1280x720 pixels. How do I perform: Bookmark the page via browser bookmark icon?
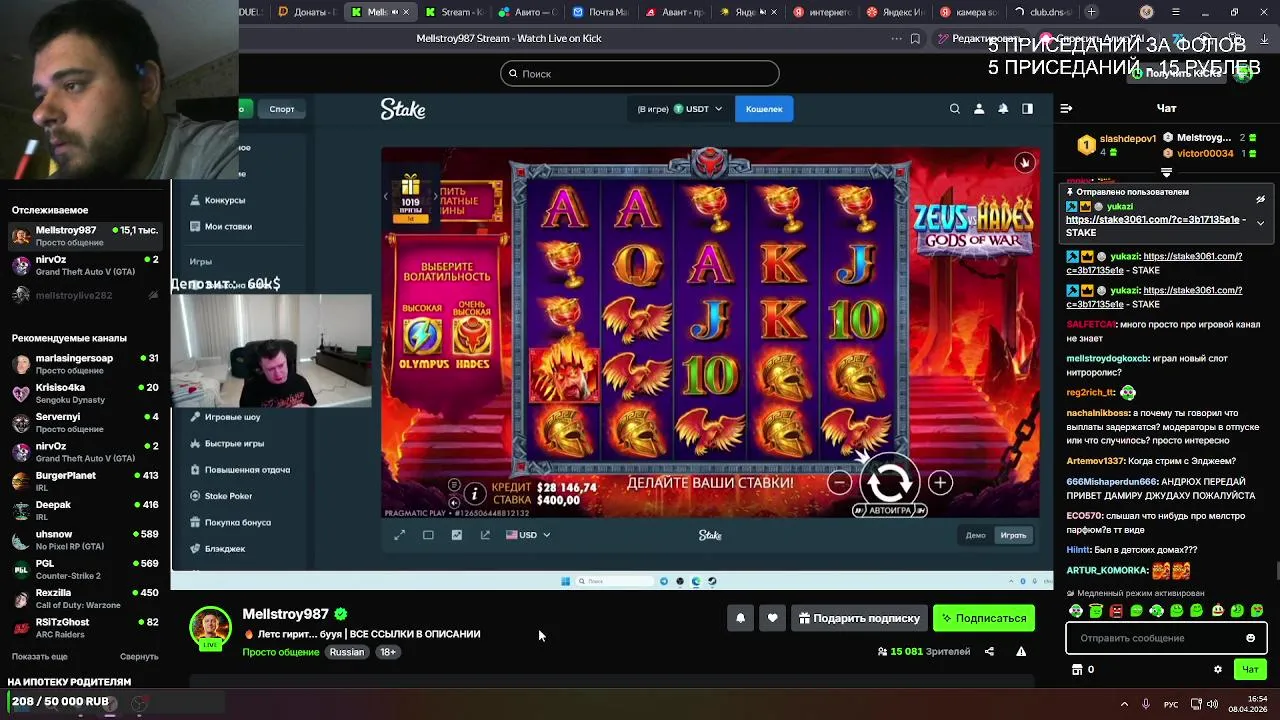(915, 39)
